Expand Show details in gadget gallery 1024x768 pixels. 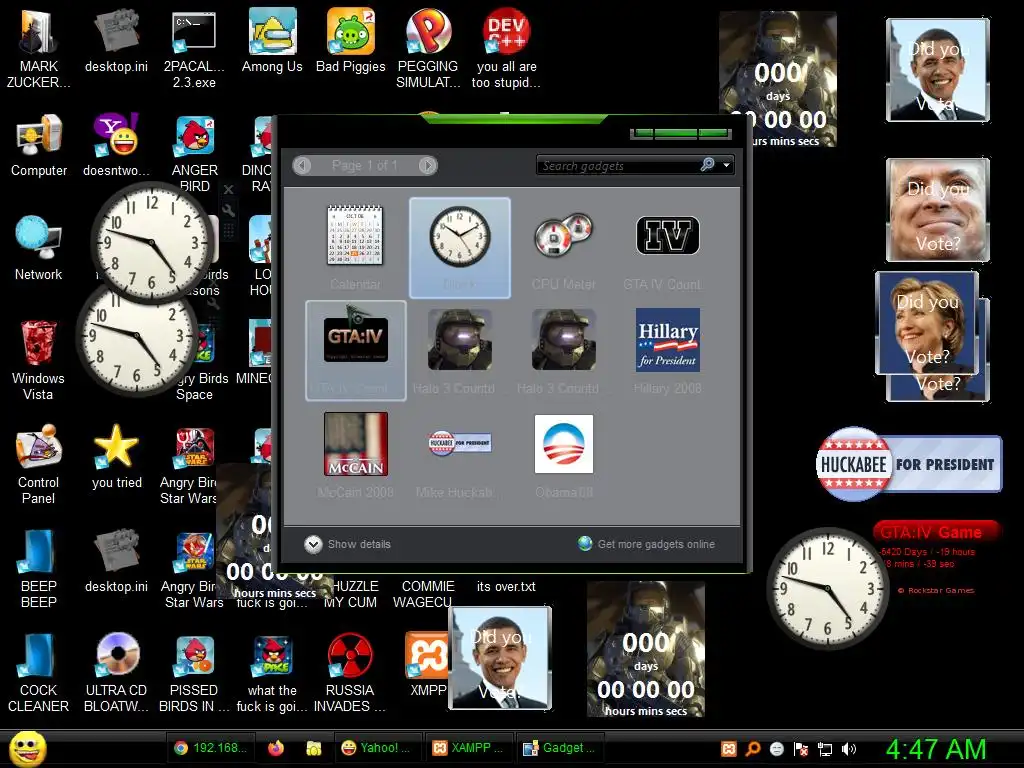coord(347,544)
